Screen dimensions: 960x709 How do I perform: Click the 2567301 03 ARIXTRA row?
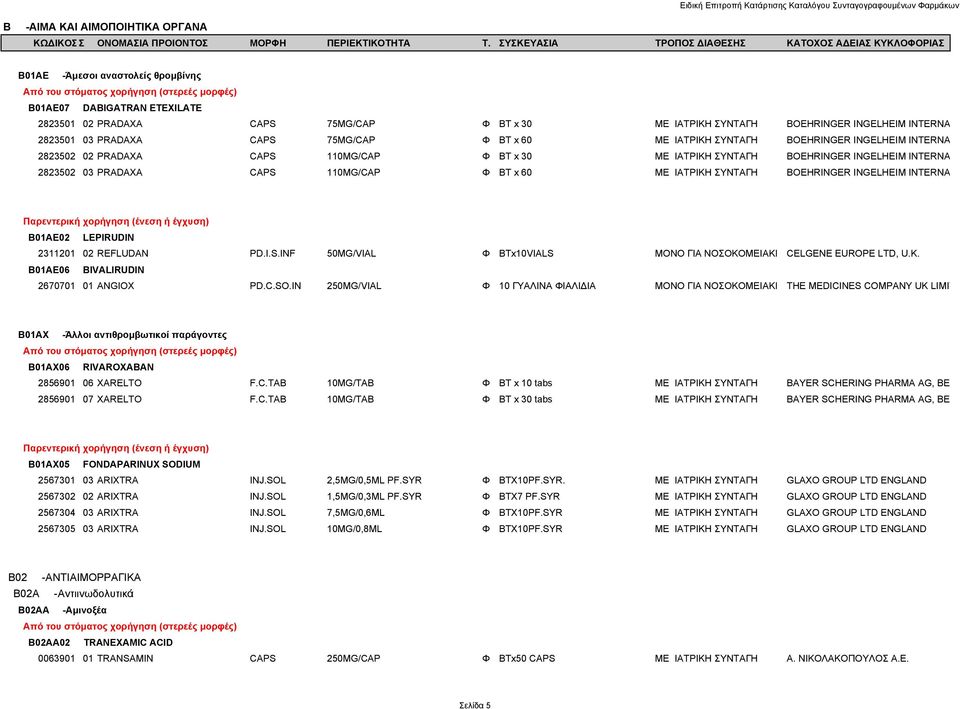click(x=482, y=480)
